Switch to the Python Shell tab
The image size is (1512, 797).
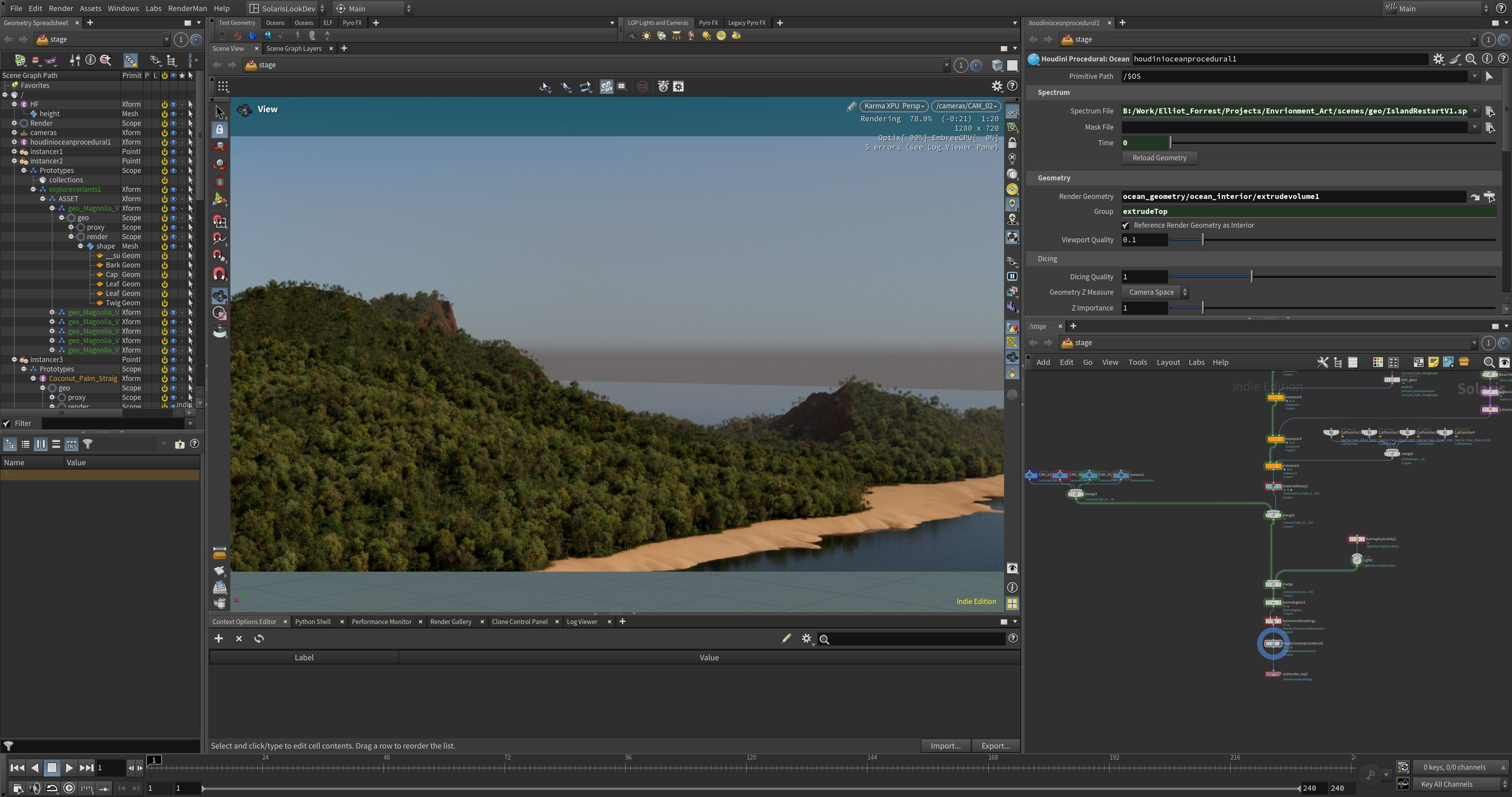pyautogui.click(x=313, y=621)
